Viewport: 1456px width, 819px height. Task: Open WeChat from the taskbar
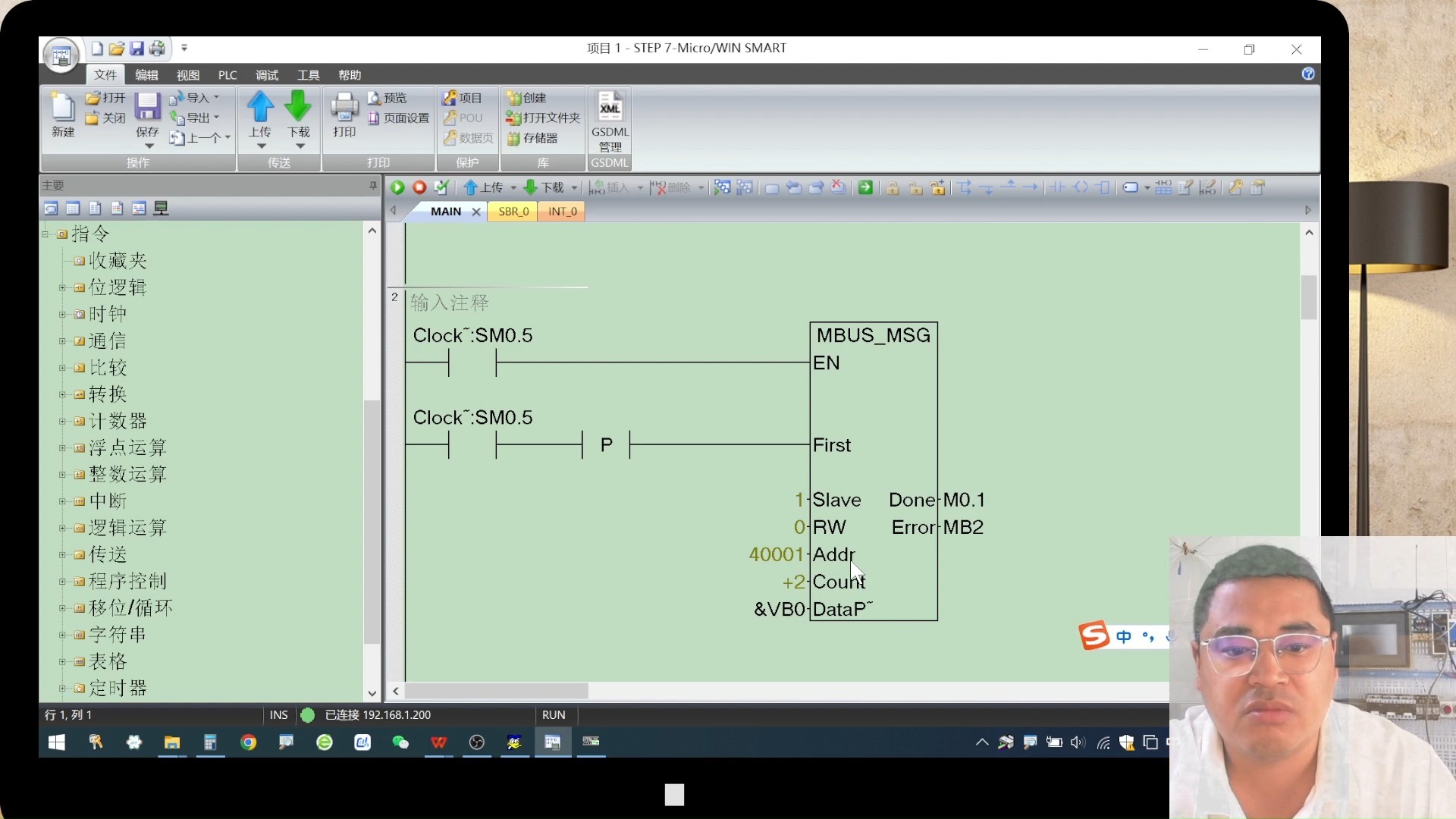pyautogui.click(x=400, y=742)
